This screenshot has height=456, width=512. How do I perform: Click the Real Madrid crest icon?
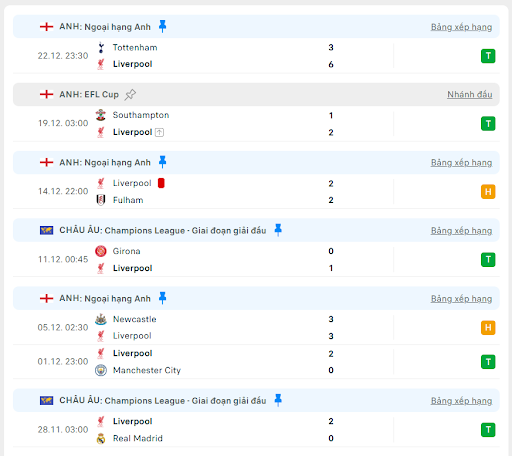click(101, 438)
